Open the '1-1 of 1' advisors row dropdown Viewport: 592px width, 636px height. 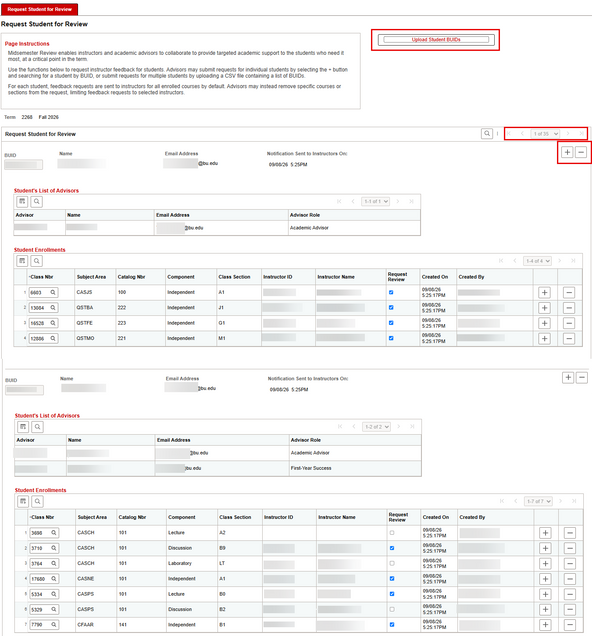pos(375,201)
